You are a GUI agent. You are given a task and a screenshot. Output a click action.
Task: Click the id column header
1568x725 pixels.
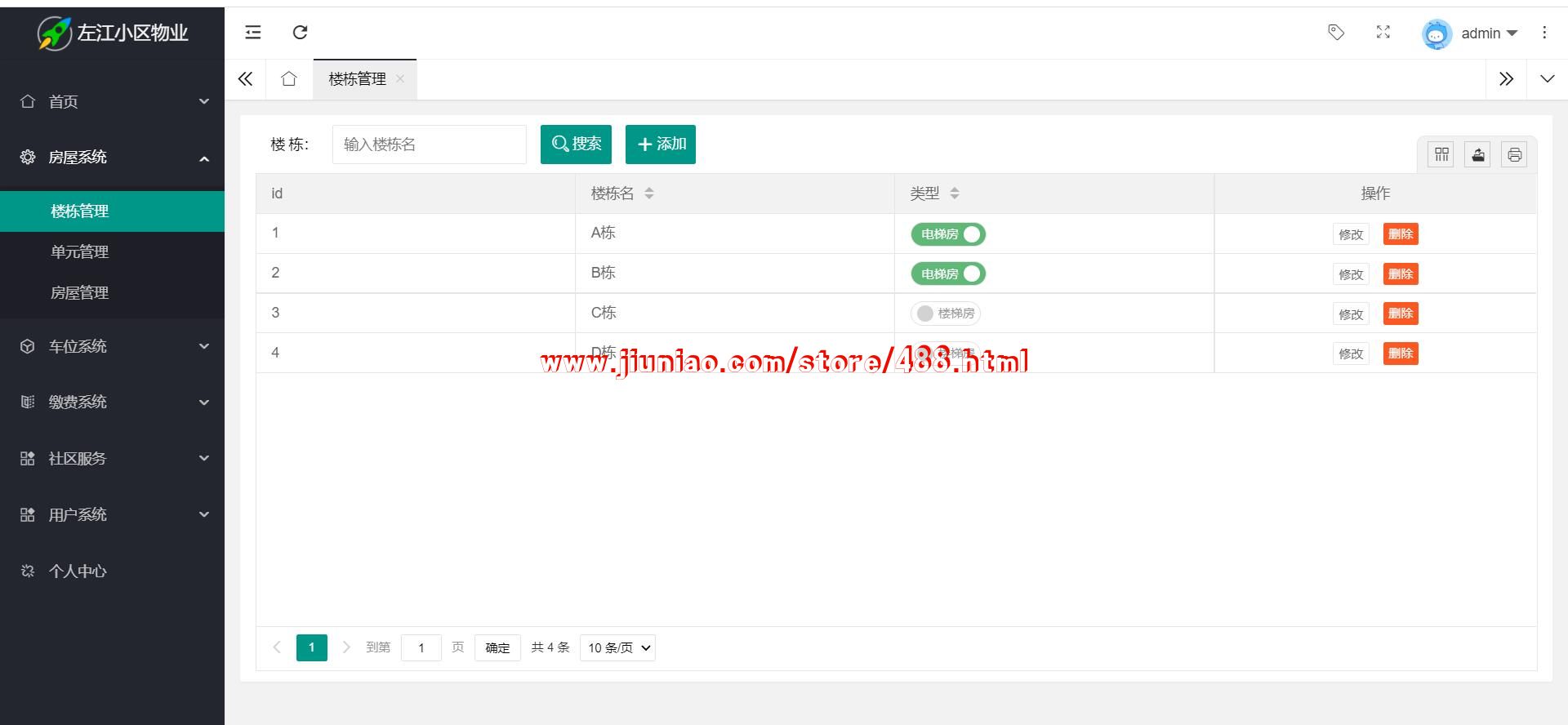click(416, 193)
